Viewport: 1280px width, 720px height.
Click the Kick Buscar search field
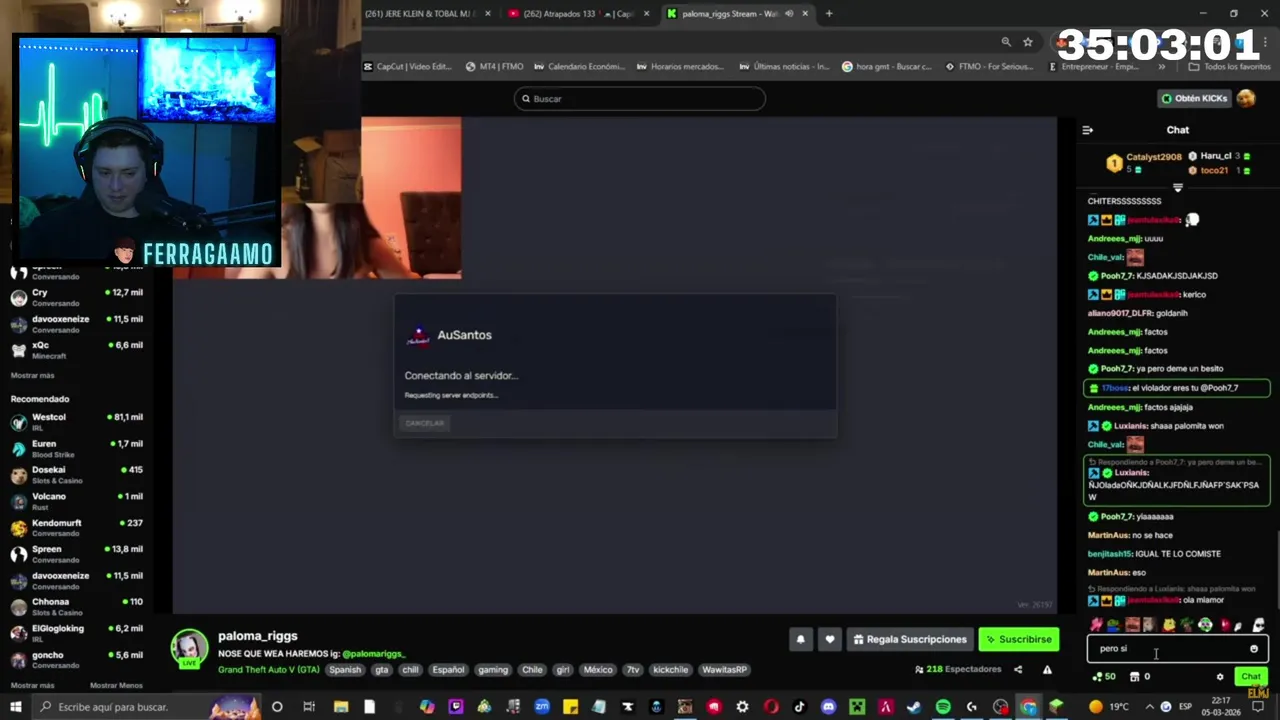pos(640,99)
